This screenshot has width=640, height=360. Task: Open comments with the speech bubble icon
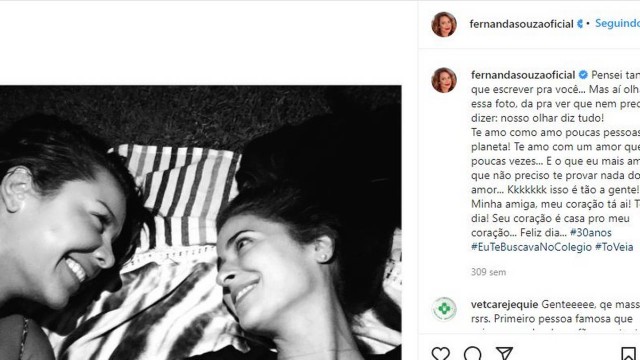(473, 353)
